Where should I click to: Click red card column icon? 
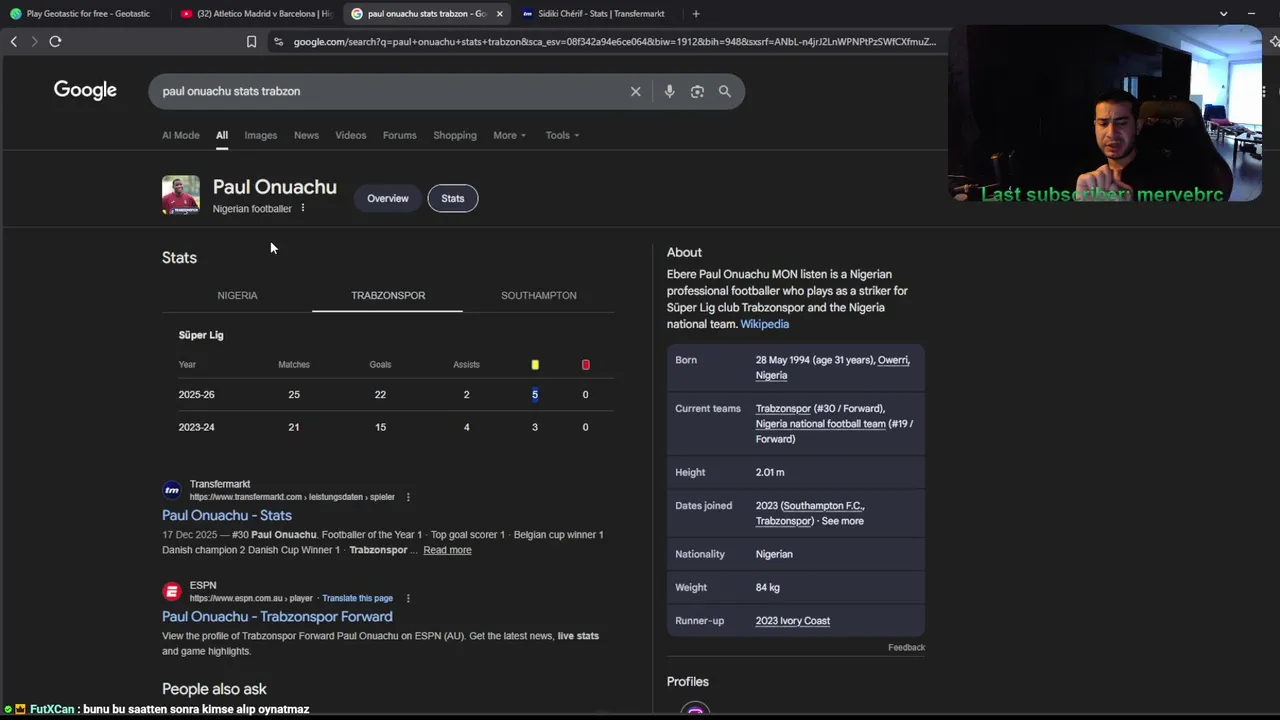[x=586, y=365]
